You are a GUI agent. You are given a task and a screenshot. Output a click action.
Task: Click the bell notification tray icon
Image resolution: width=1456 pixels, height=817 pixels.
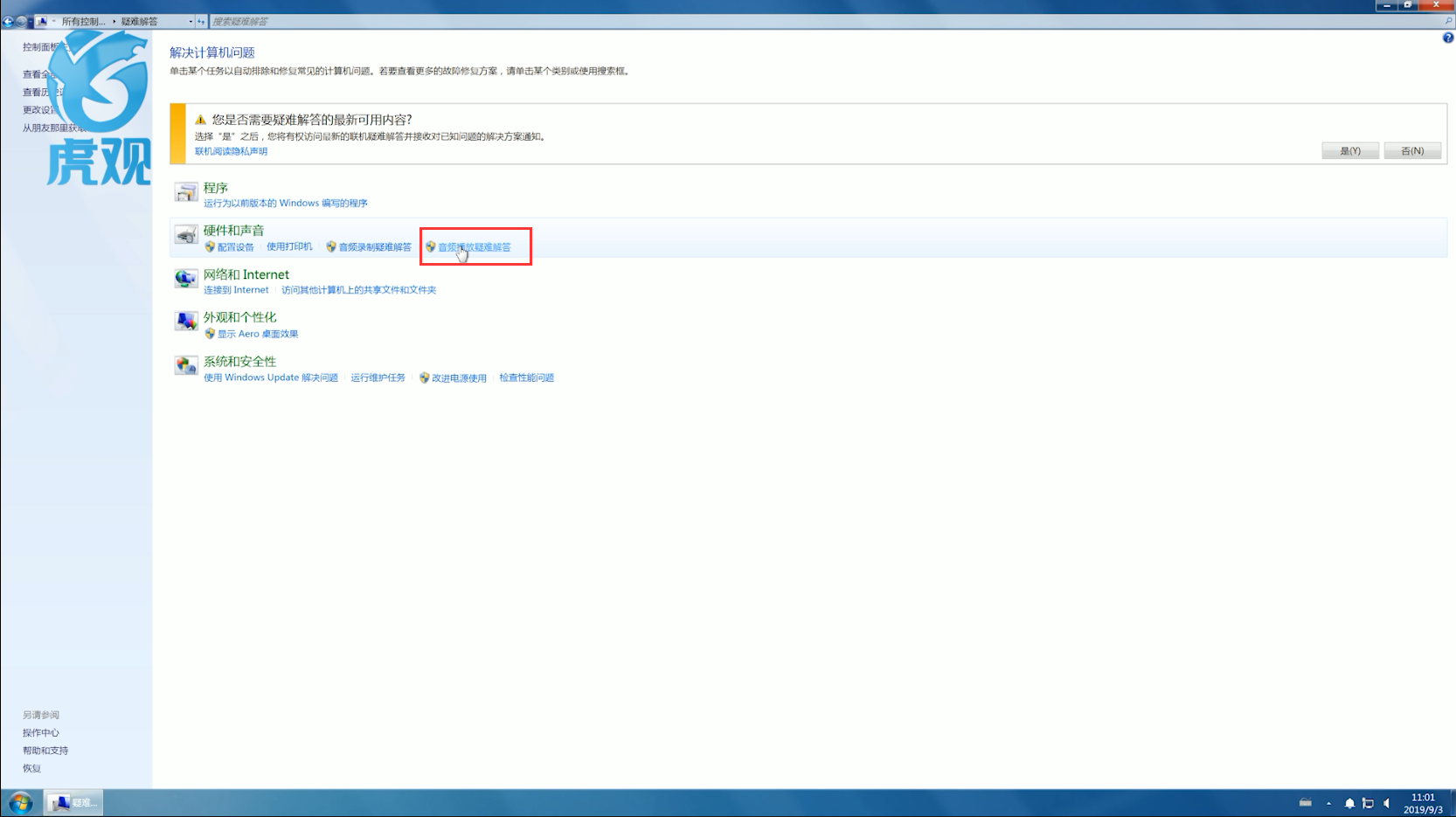pos(1349,803)
